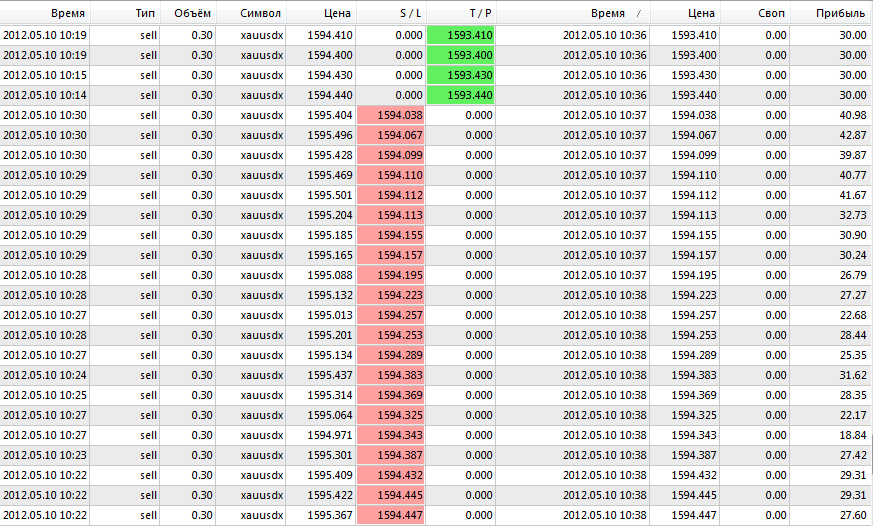Screen dimensions: 873x526
Task: Click close price 1594.223 in the right Цена column
Action: (694, 295)
